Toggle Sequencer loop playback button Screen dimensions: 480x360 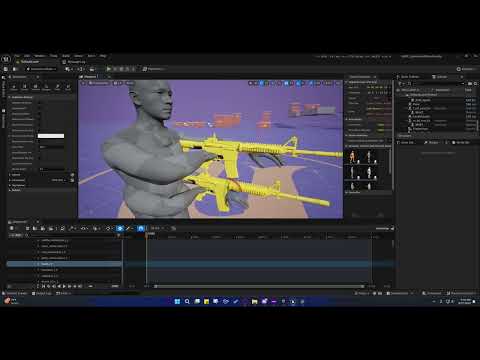tap(90, 286)
